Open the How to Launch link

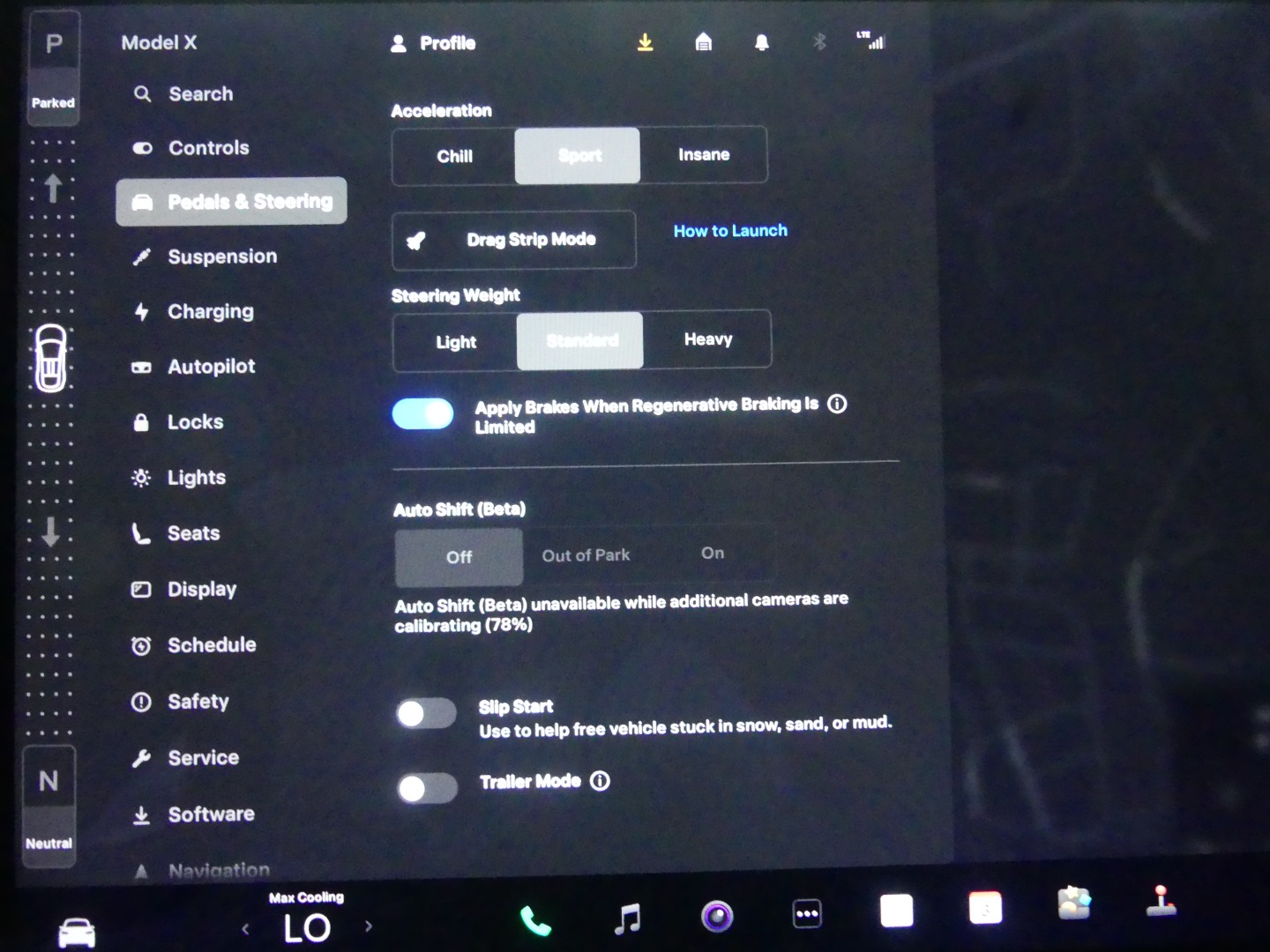tap(730, 231)
